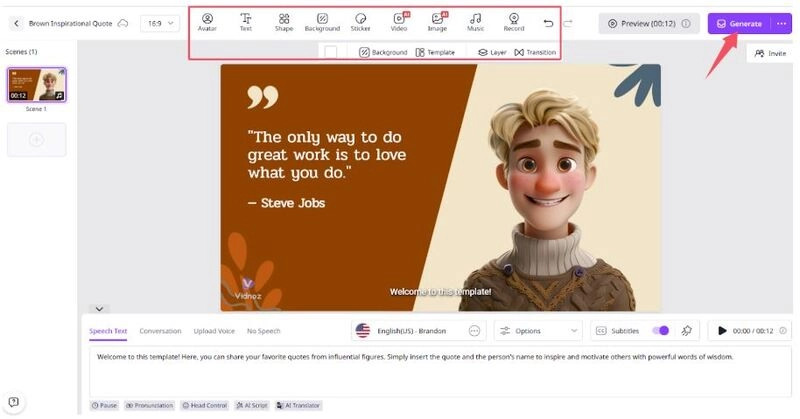Screen dimensions: 800x419
Task: Open the 16:9 aspect ratio dropdown
Action: (x=160, y=23)
